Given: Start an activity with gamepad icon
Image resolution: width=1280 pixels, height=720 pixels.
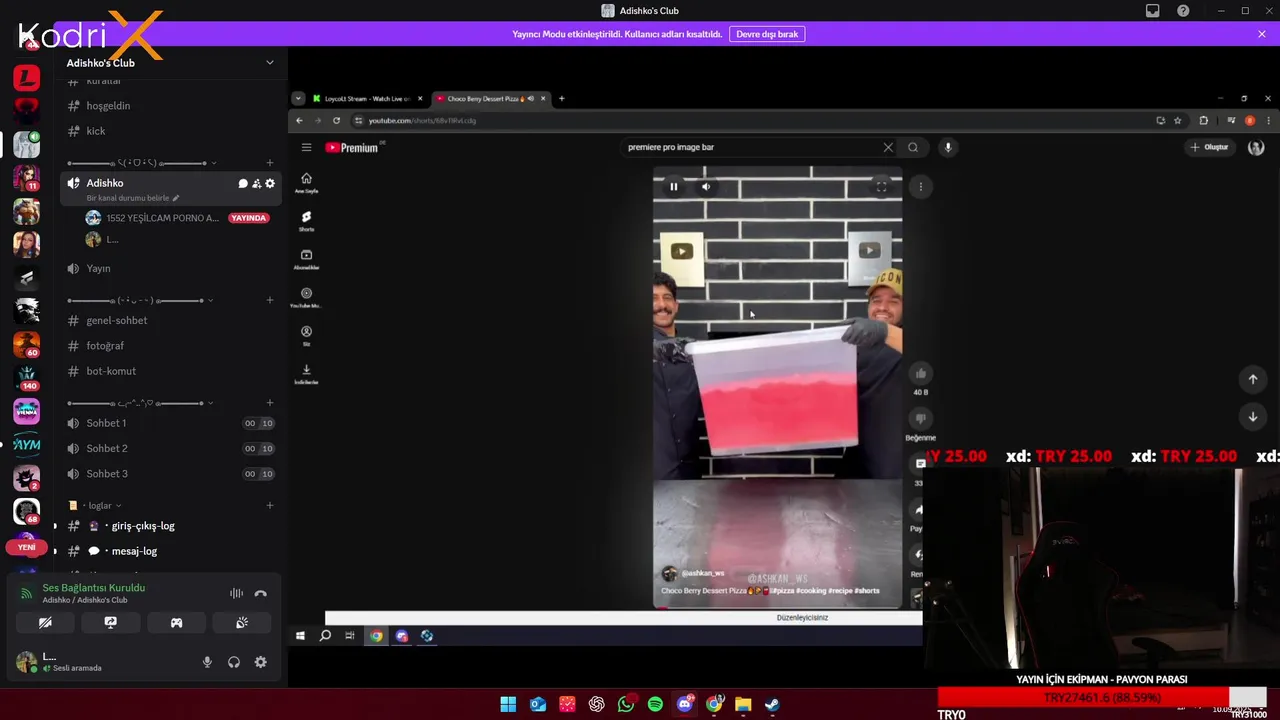Looking at the screenshot, I should (x=176, y=622).
